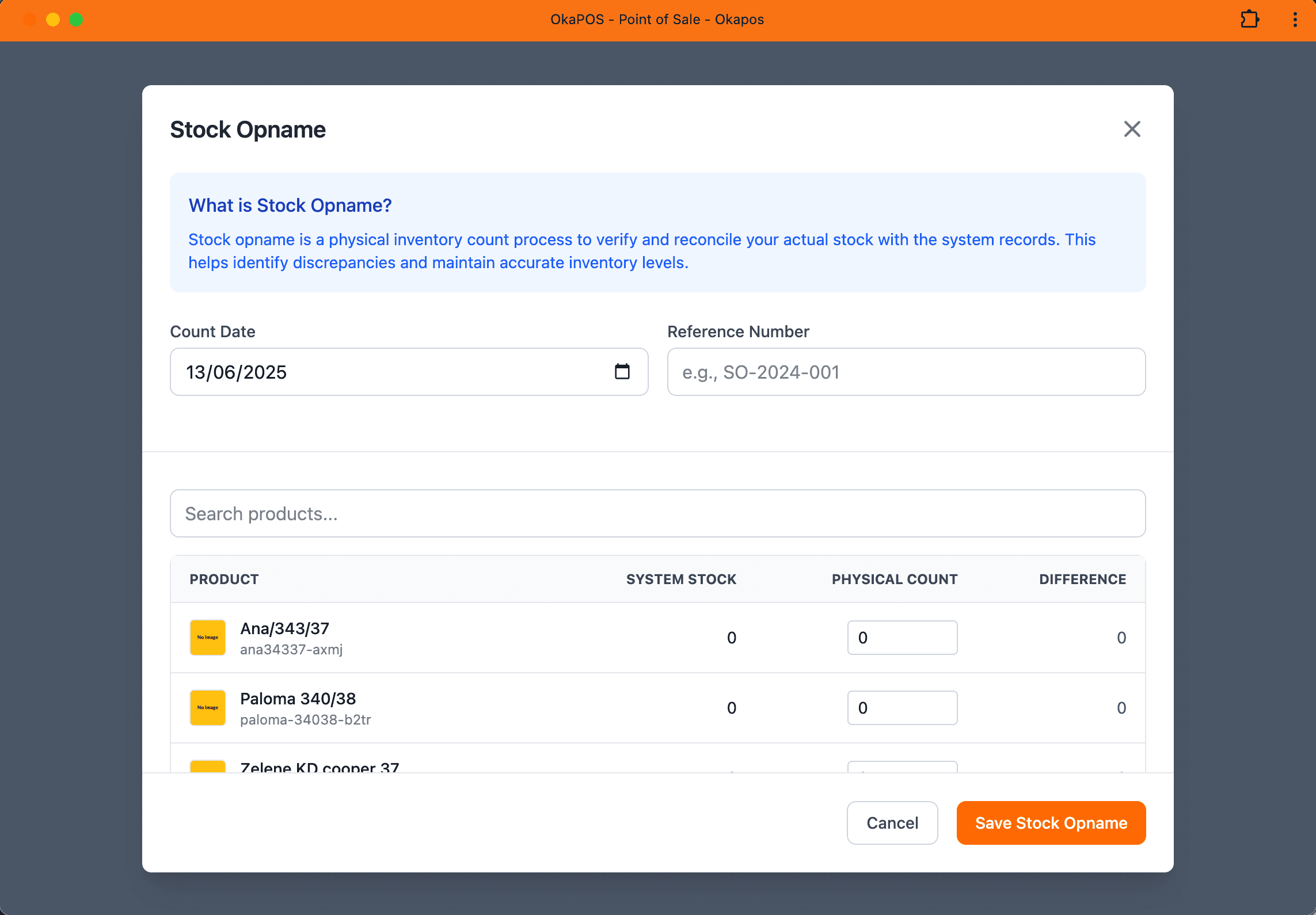Screen dimensions: 1316x915
Task: Click the Paloma 340/38 product thumbnail
Action: (207, 707)
